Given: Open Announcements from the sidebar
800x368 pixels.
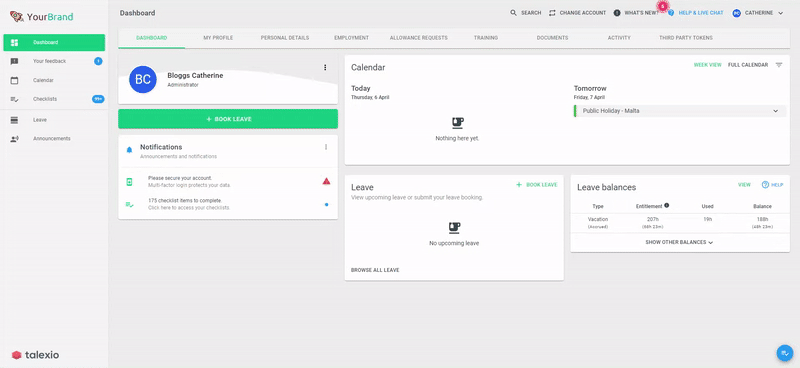Looking at the screenshot, I should pyautogui.click(x=54, y=139).
